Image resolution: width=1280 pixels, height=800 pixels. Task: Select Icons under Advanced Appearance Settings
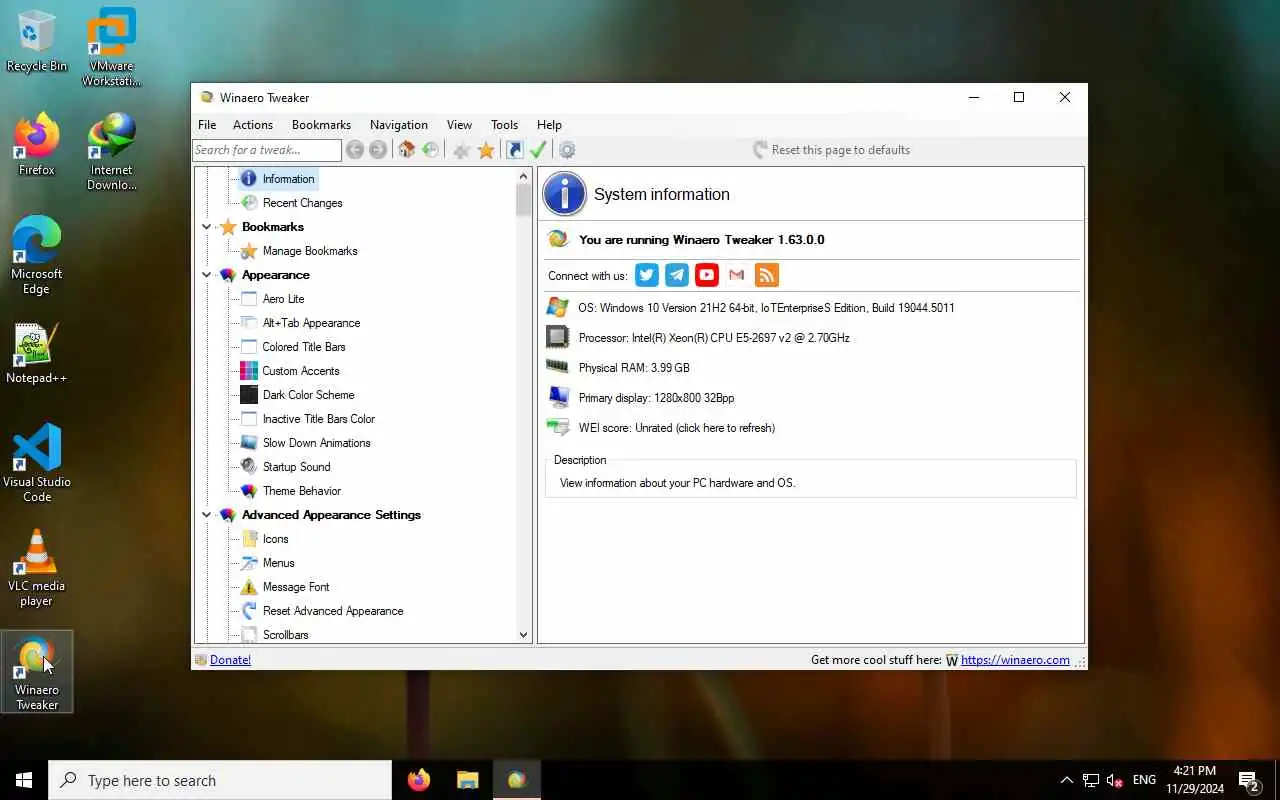275,539
